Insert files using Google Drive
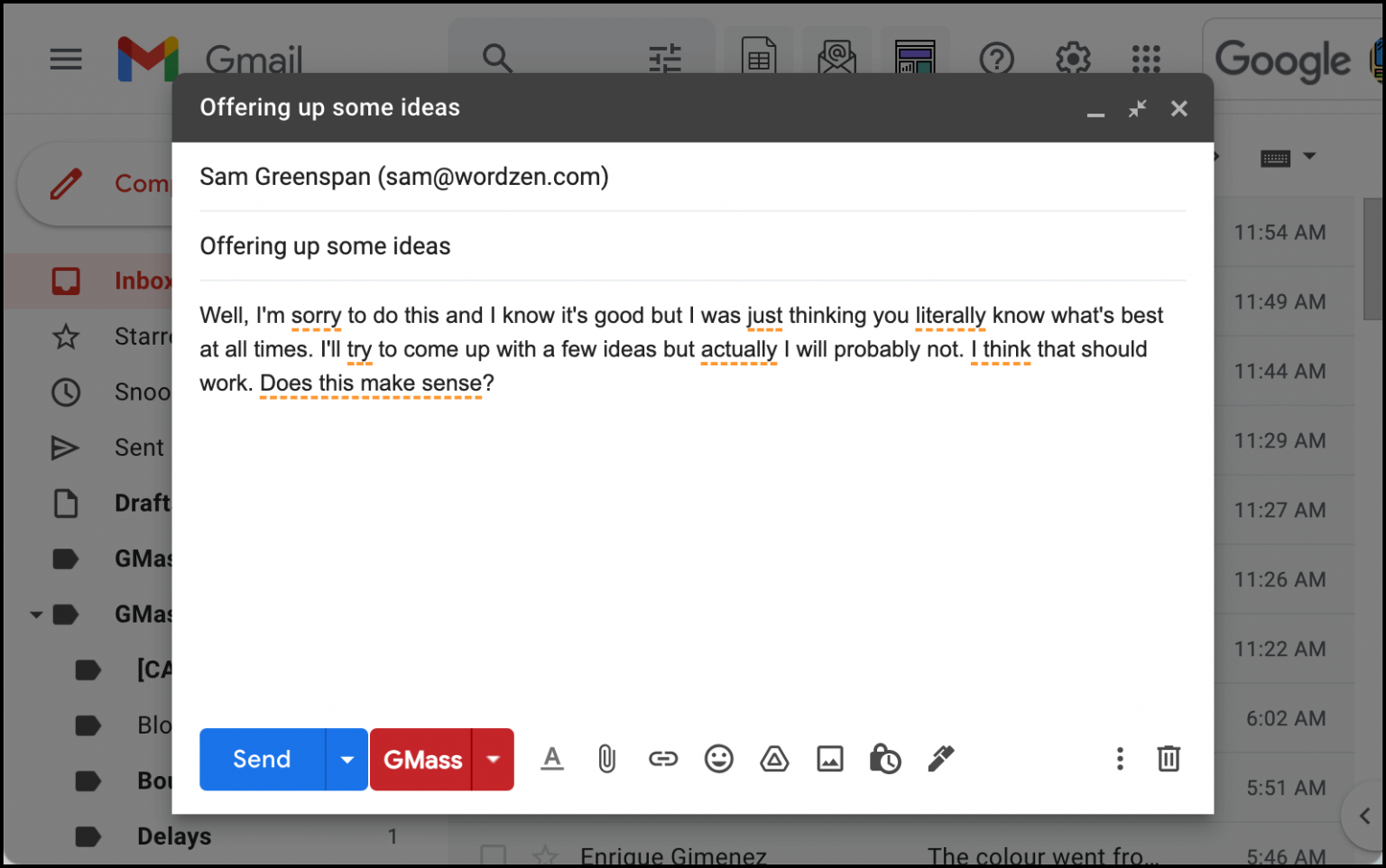 pos(774,759)
